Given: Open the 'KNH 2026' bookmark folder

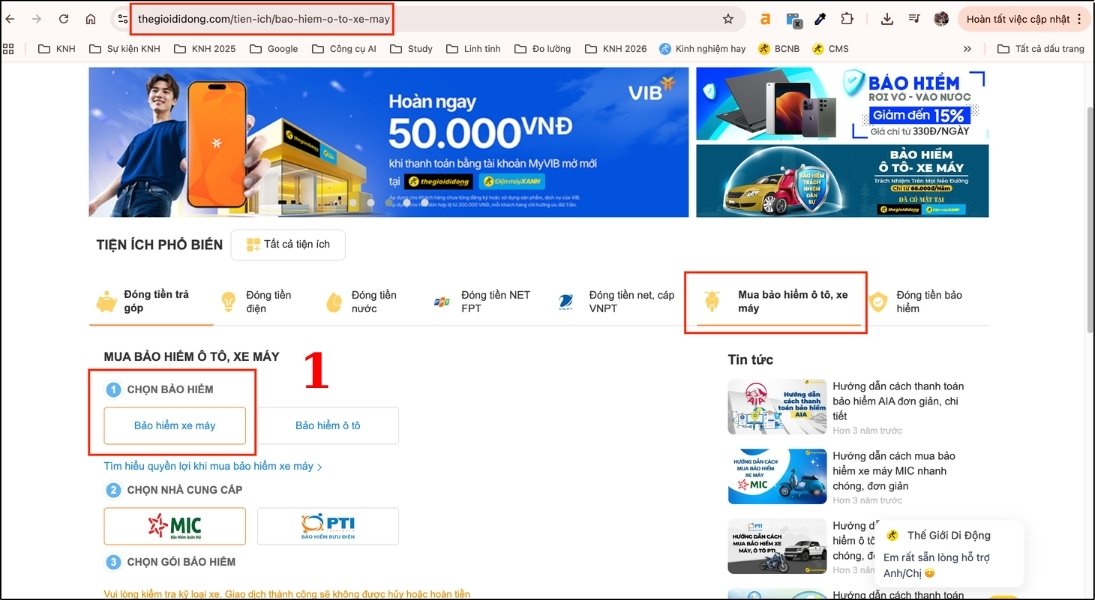Looking at the screenshot, I should (616, 49).
